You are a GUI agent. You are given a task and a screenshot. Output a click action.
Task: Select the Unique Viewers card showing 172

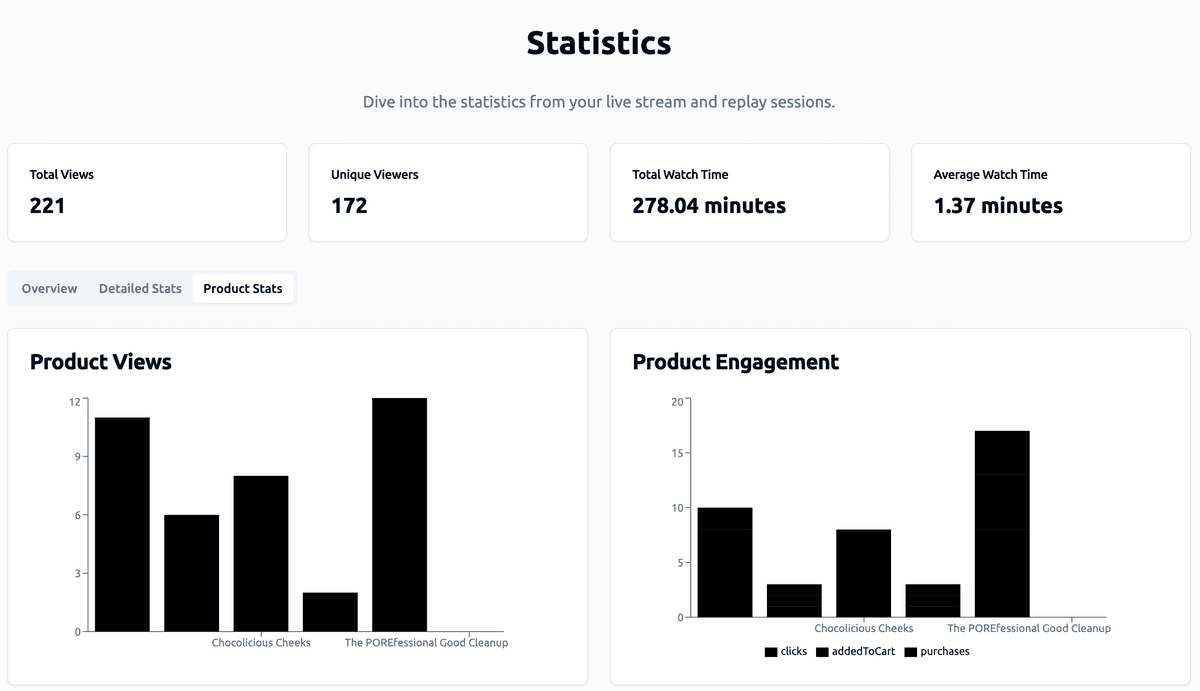pos(448,192)
